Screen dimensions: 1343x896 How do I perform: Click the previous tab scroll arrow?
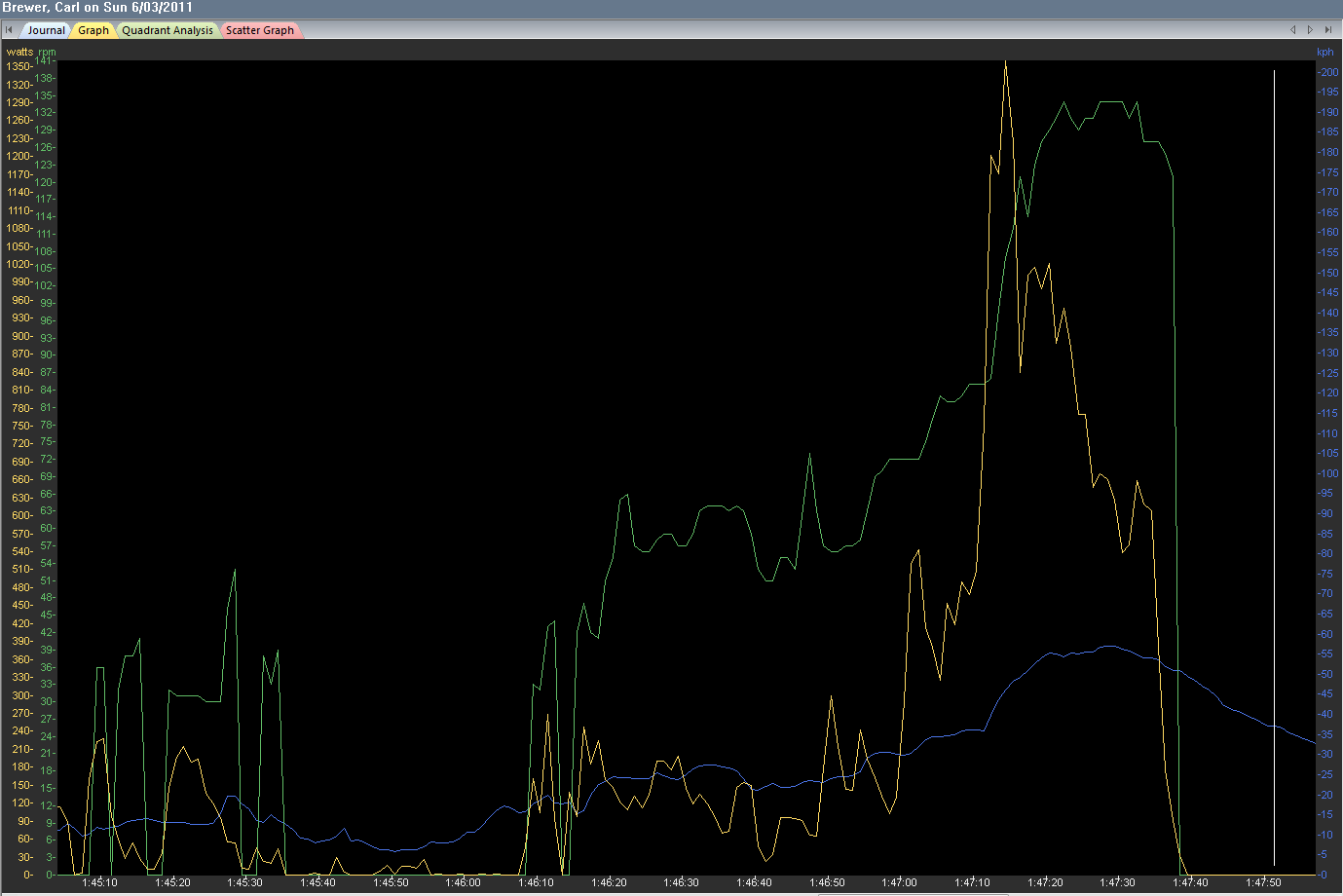(1293, 30)
